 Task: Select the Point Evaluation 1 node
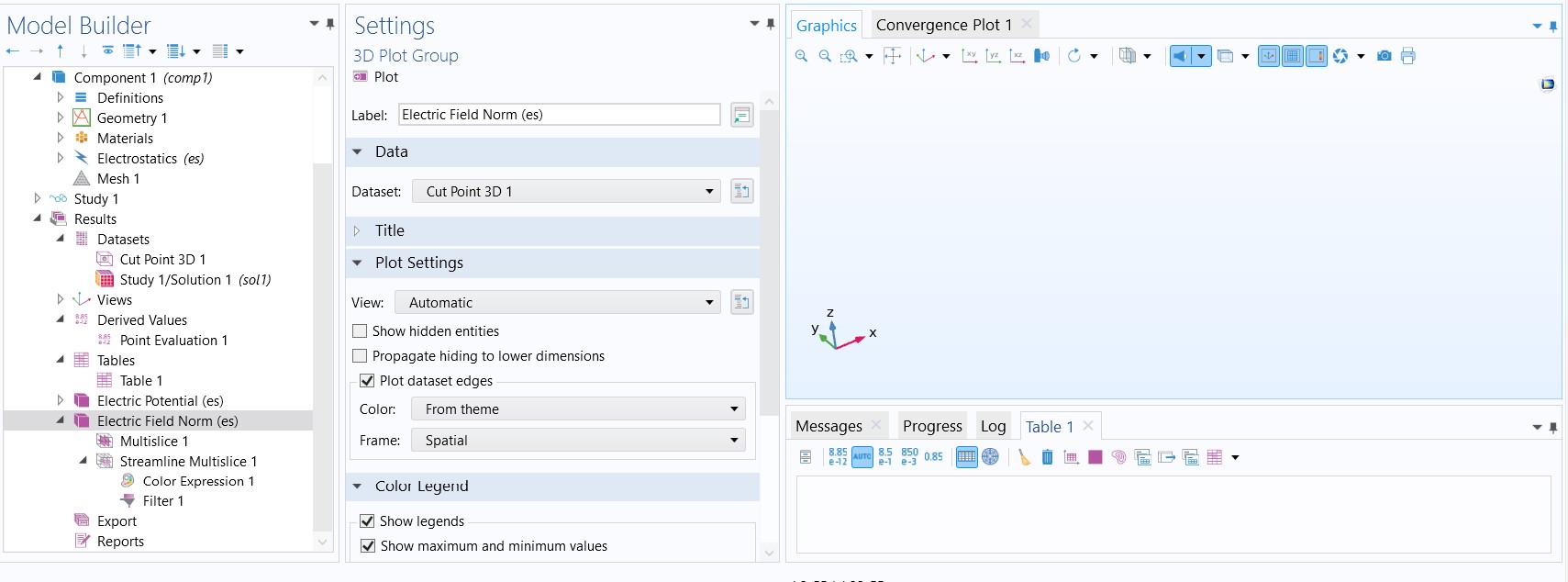pos(173,341)
